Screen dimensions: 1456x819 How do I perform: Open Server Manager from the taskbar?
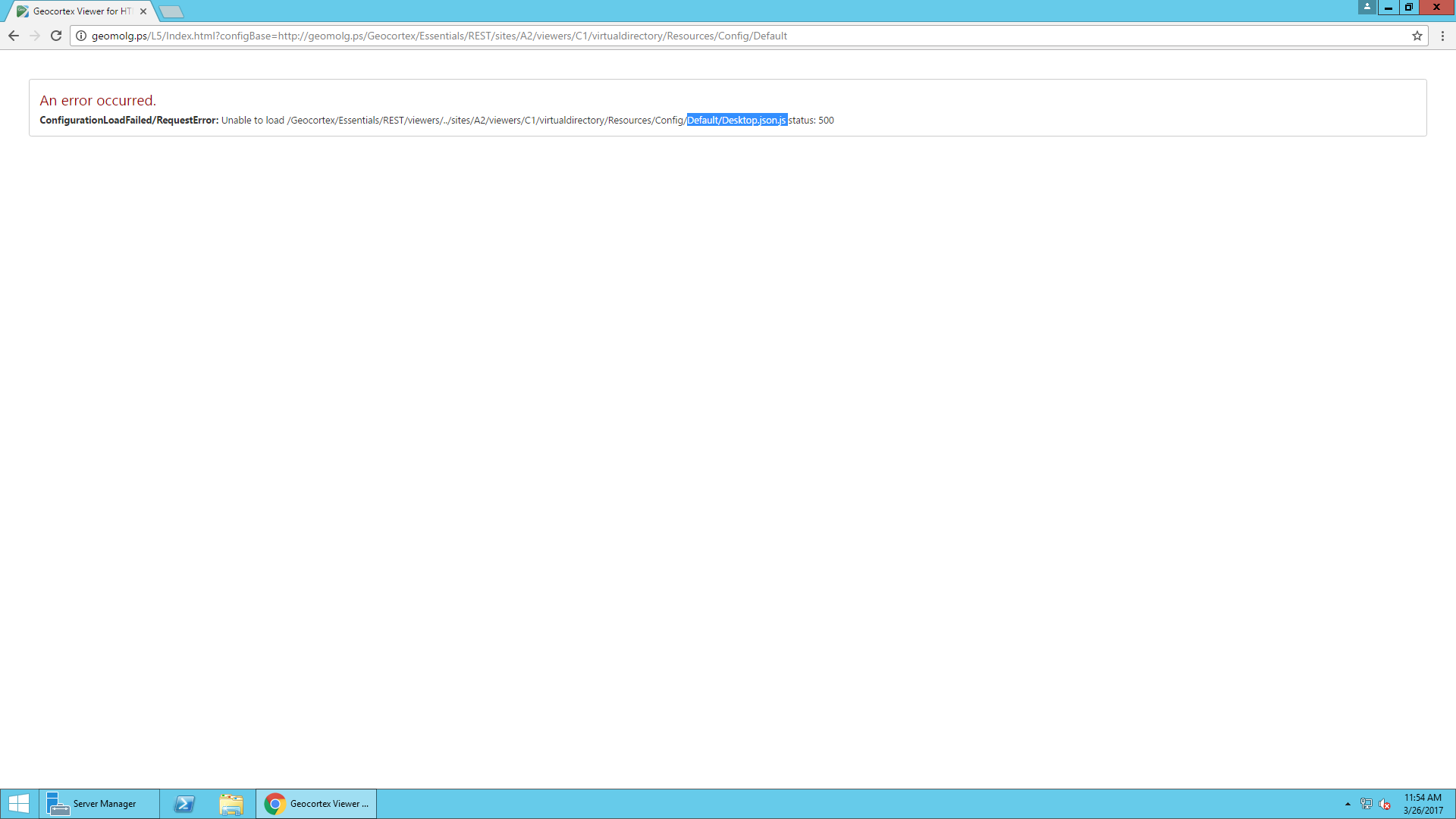[x=99, y=804]
